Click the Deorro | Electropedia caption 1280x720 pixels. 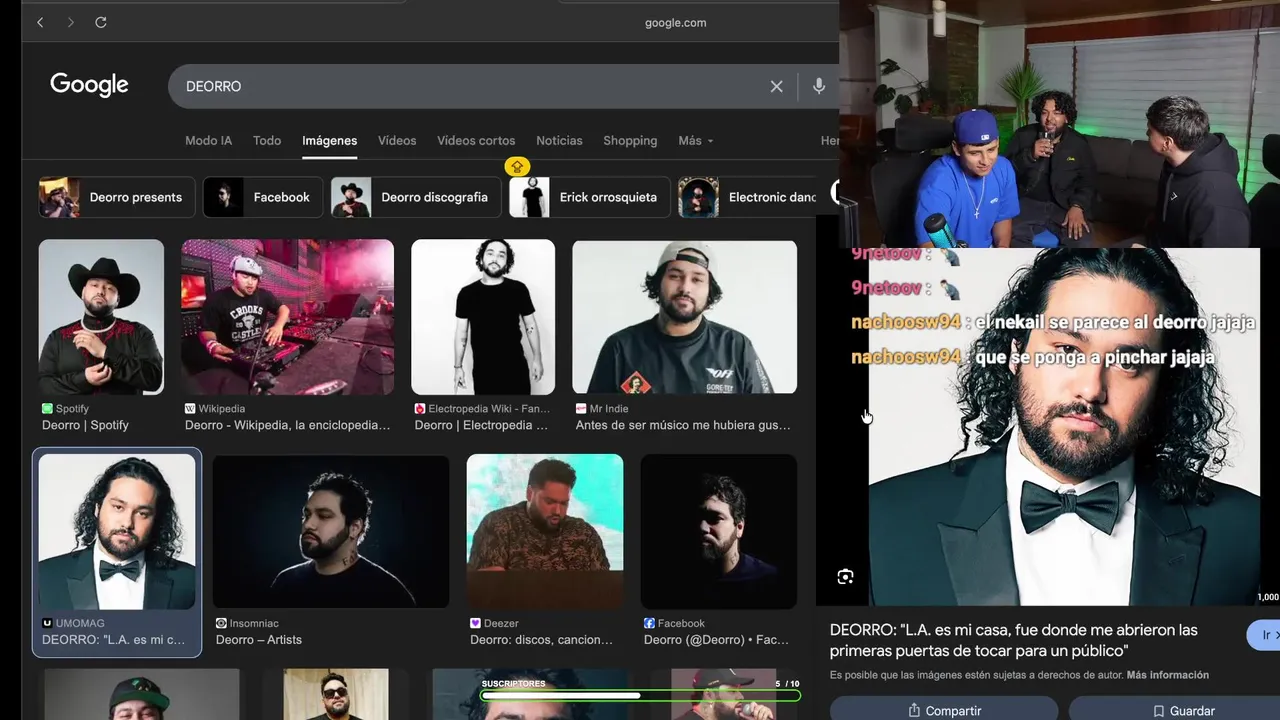coord(481,425)
